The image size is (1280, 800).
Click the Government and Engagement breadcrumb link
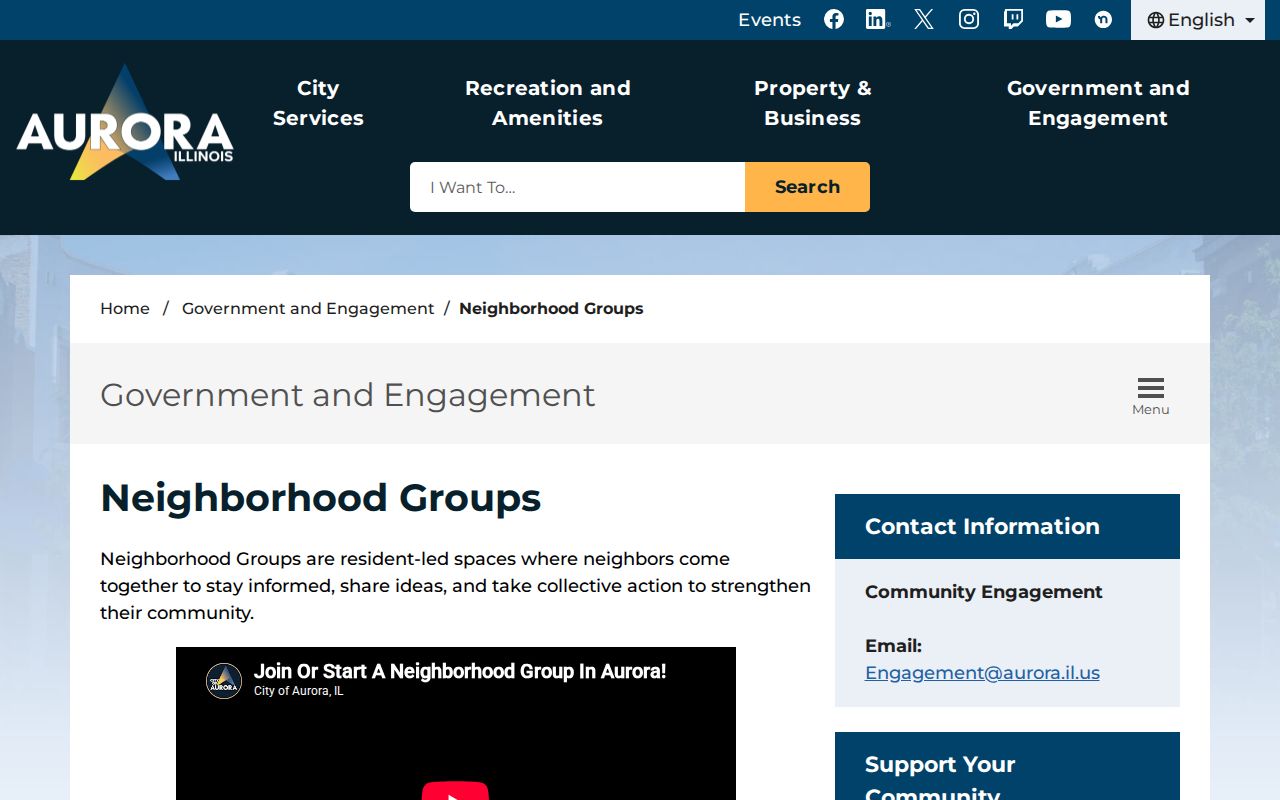(308, 308)
